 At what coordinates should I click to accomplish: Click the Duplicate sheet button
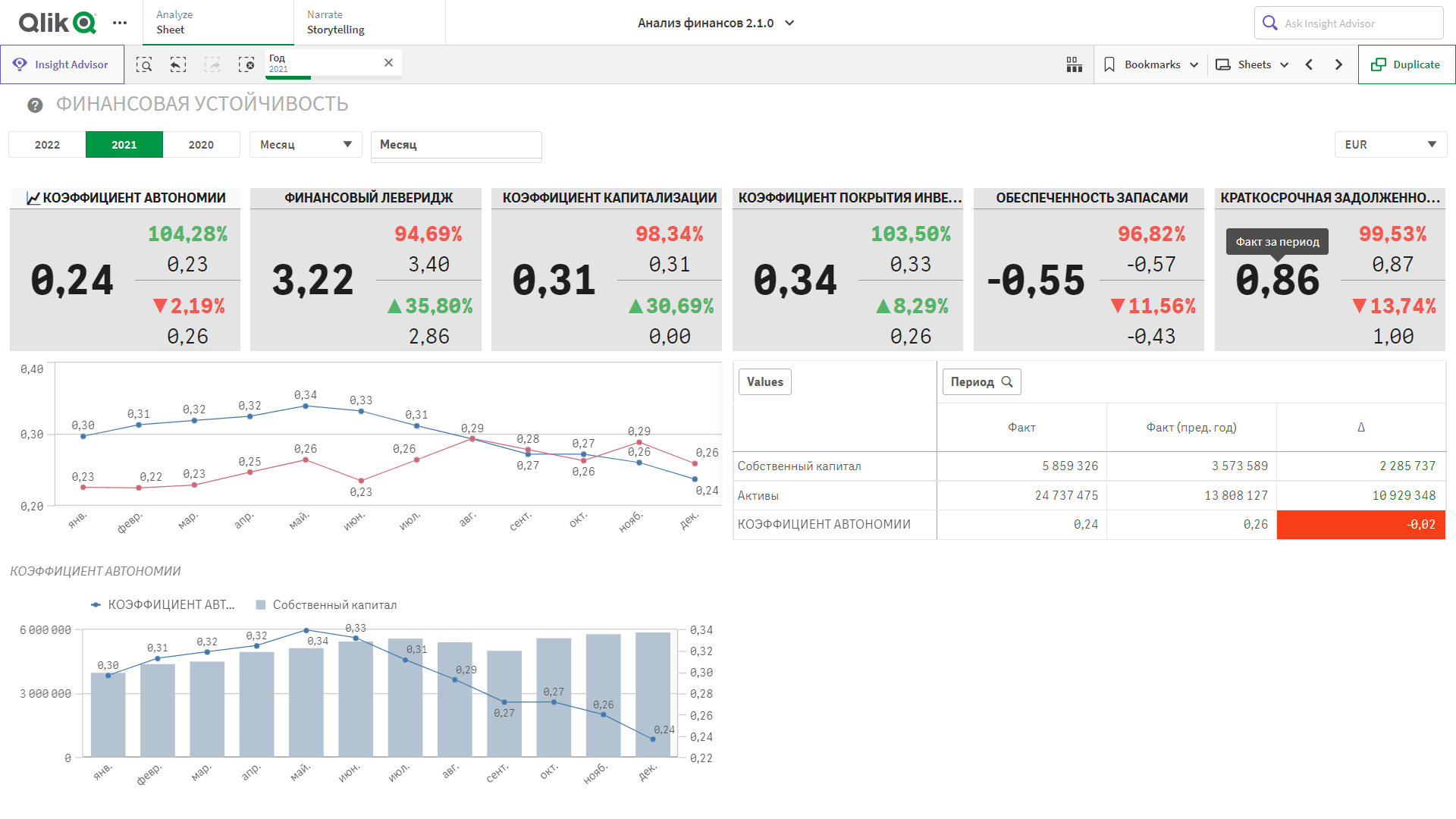(x=1406, y=64)
